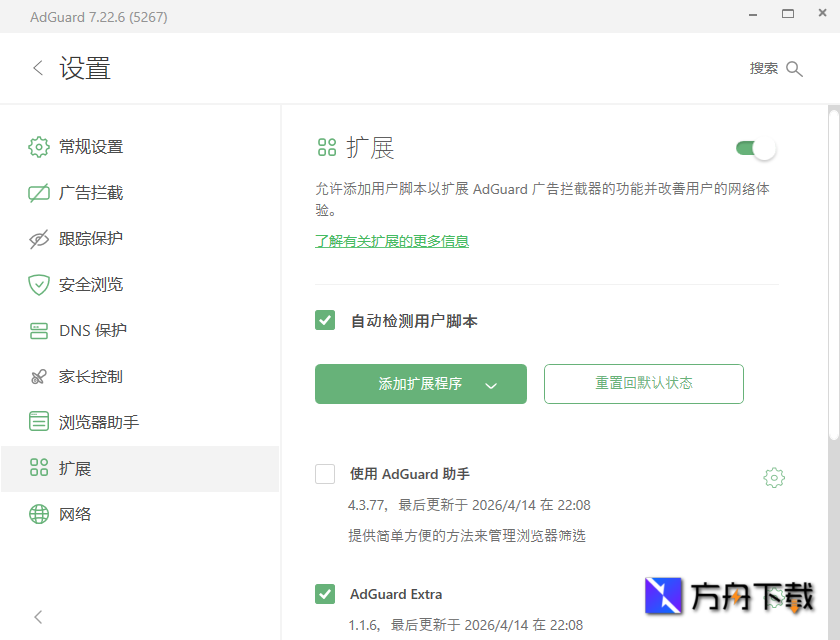This screenshot has height=640, width=840.
Task: Select the 家长控制 scissors icon
Action: tap(37, 376)
